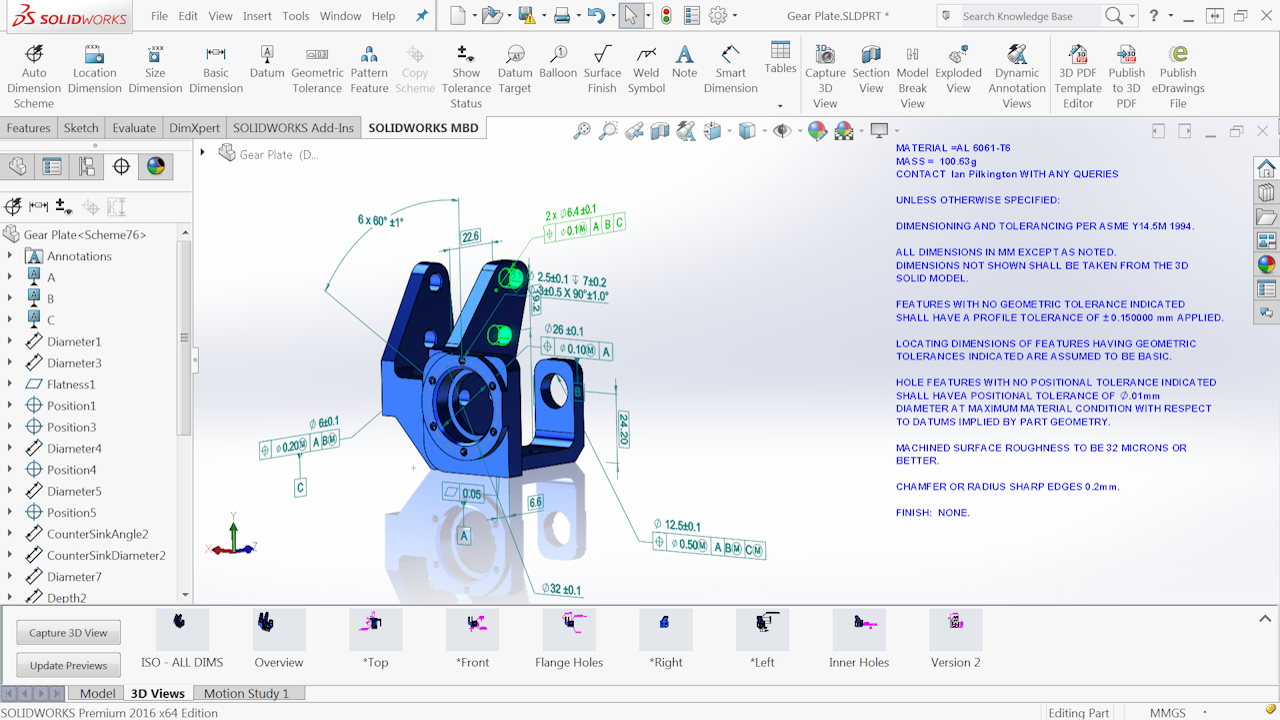The width and height of the screenshot is (1280, 720).
Task: Open the Tables dropdown arrow
Action: click(x=780, y=105)
